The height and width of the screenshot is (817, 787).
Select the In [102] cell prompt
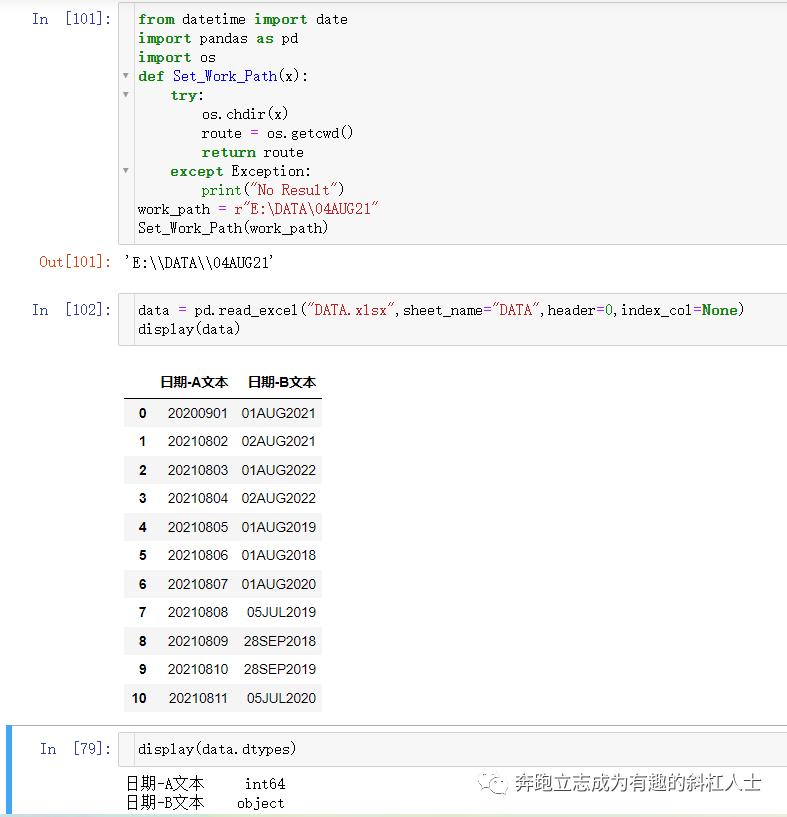[x=71, y=310]
